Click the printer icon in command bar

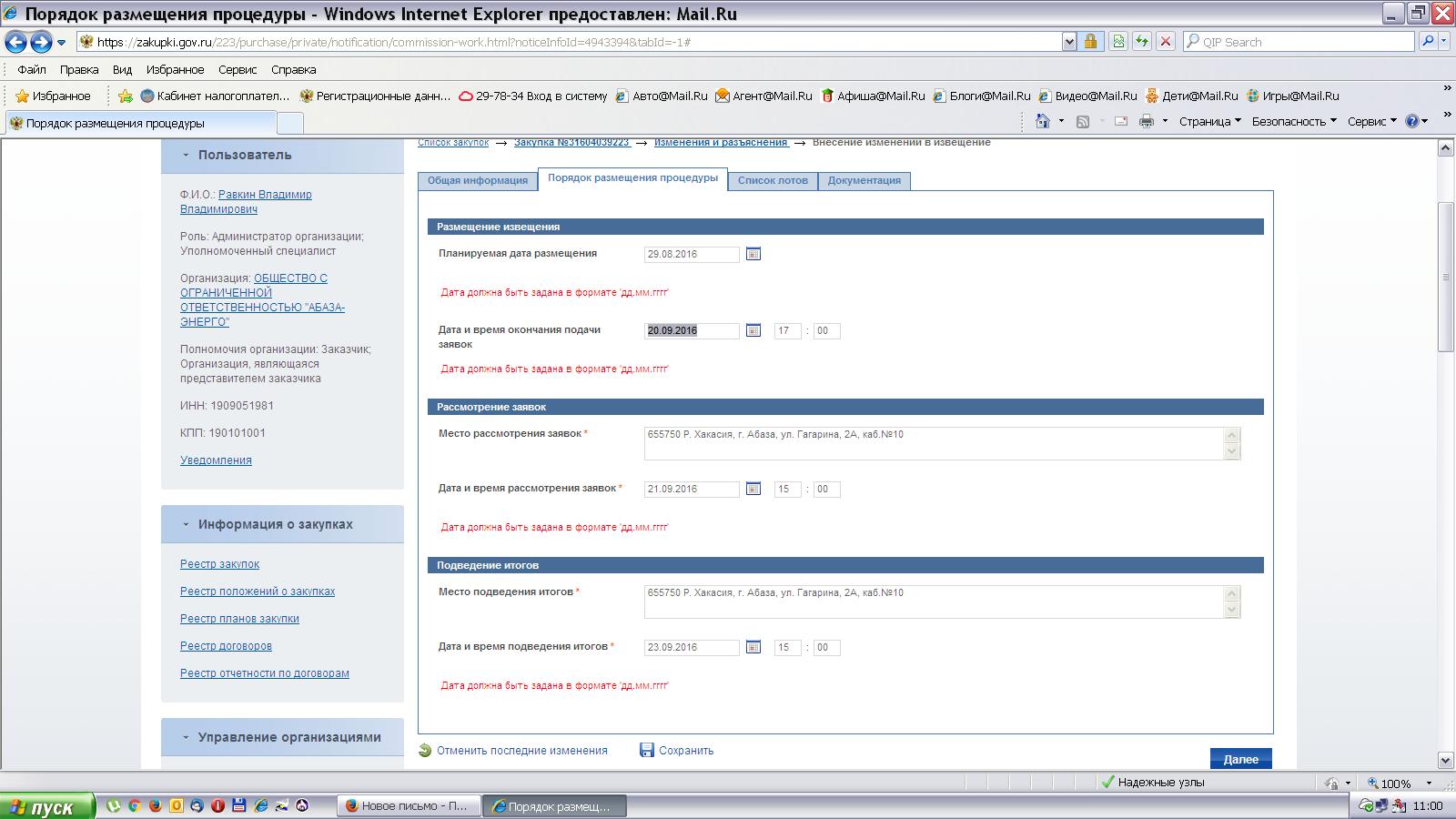pyautogui.click(x=1146, y=122)
